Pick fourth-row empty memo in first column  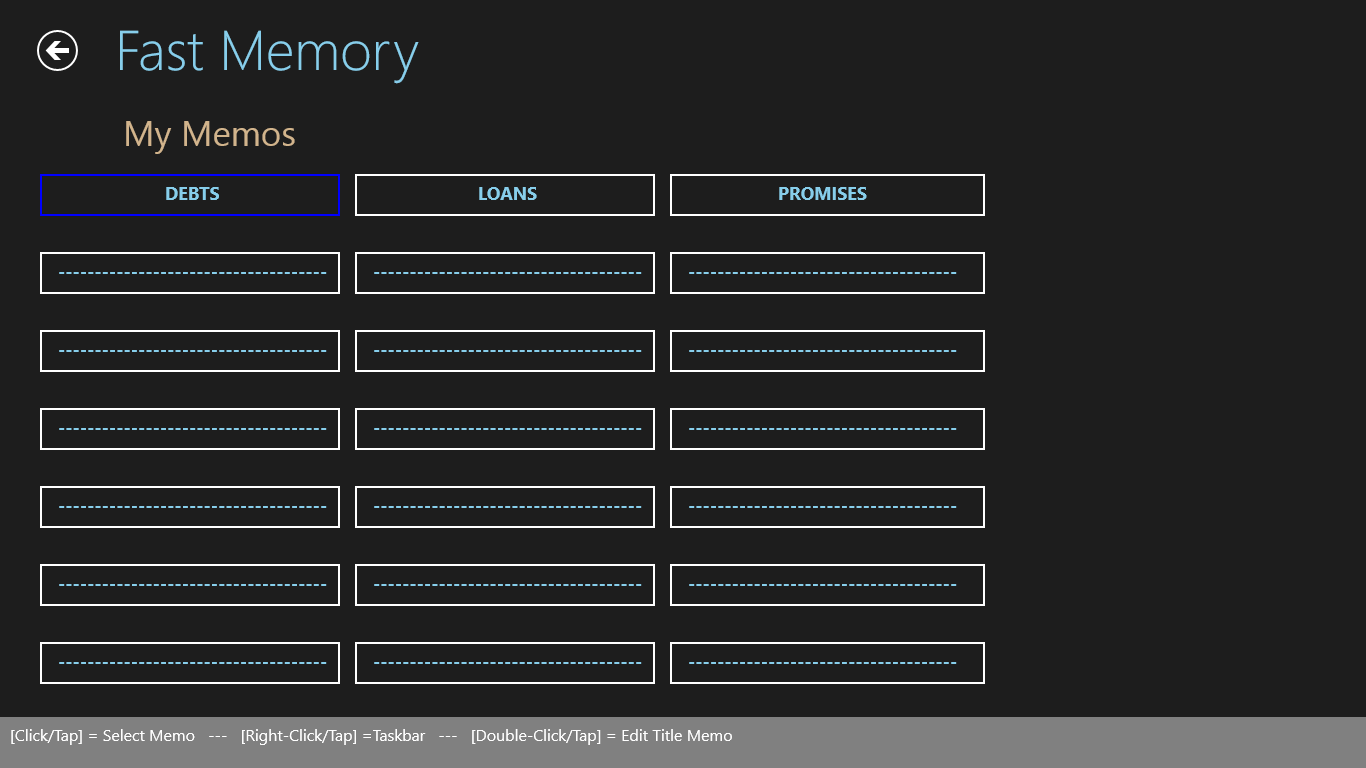click(x=190, y=429)
